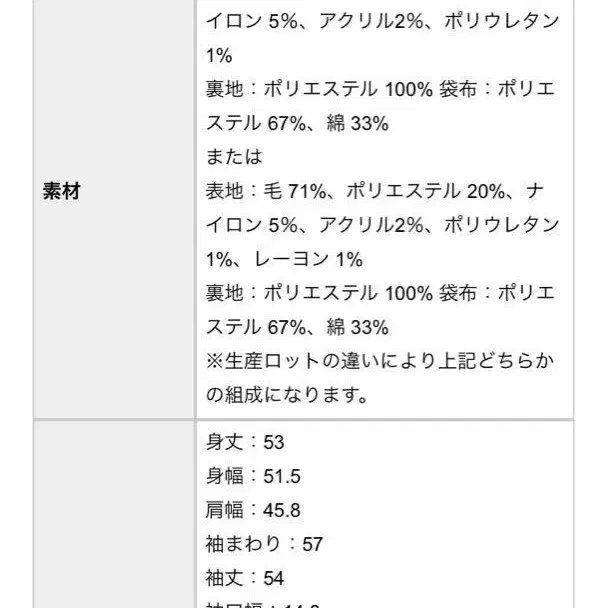Image resolution: width=608 pixels, height=608 pixels.
Task: Click the 肩幅：45.8 measurement
Action: pos(253,510)
